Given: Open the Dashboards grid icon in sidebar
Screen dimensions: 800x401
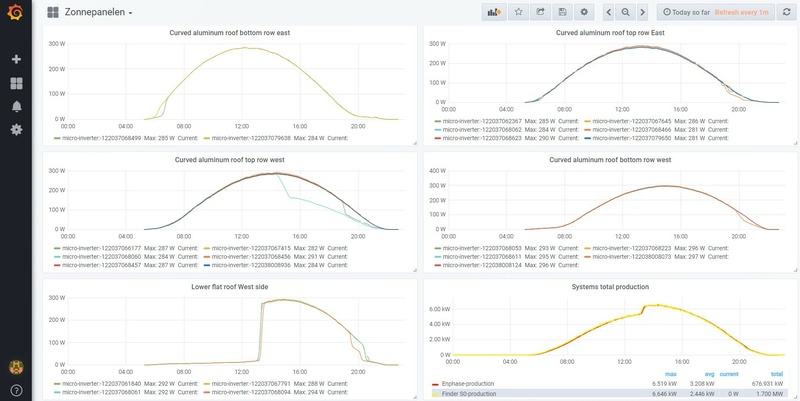Looking at the screenshot, I should [x=16, y=83].
